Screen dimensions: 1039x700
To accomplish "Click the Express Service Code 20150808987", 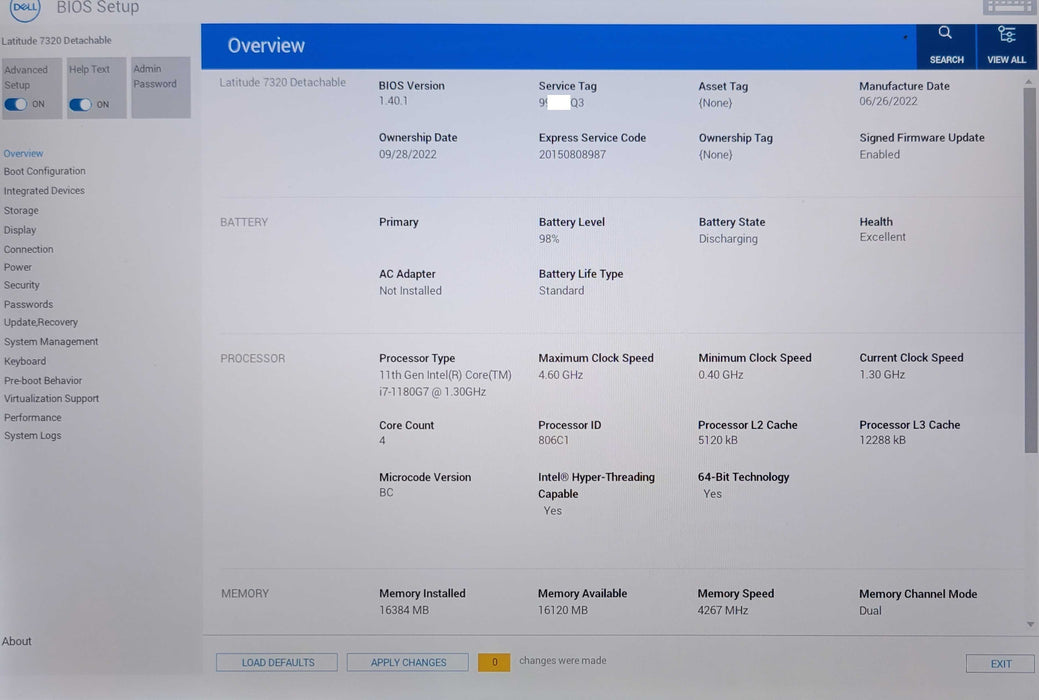I will 572,154.
